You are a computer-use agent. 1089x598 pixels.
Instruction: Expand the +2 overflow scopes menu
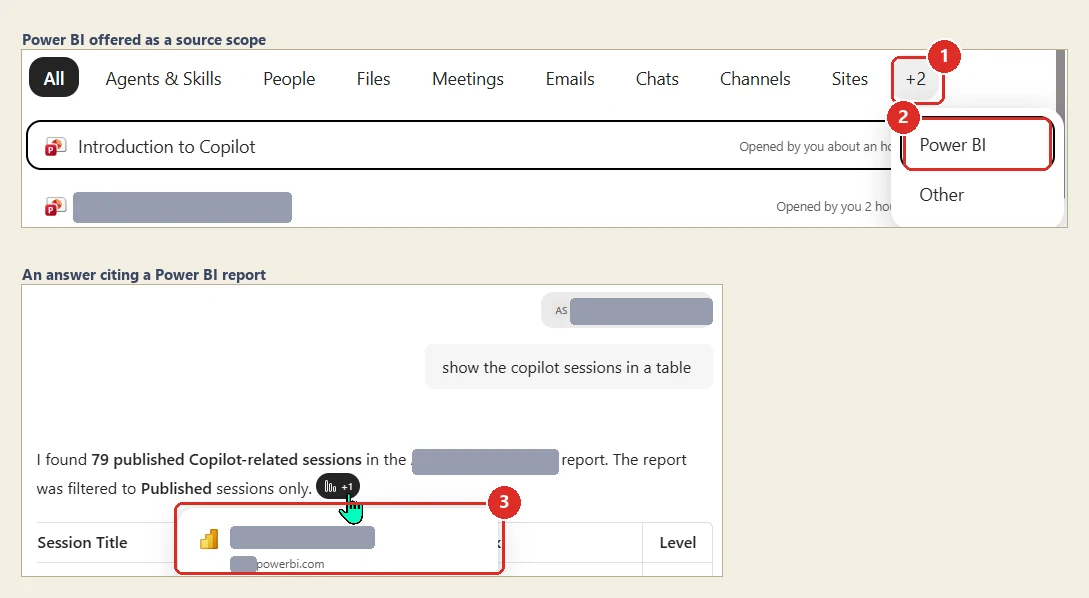916,79
